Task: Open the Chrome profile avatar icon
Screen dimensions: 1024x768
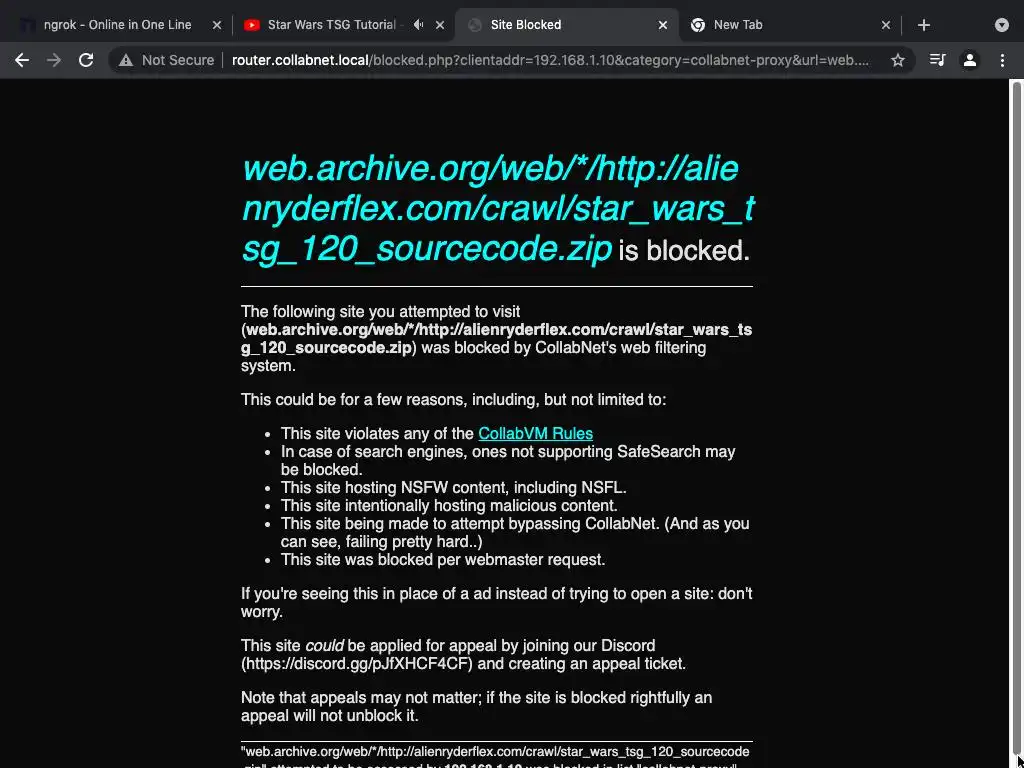Action: click(x=970, y=60)
